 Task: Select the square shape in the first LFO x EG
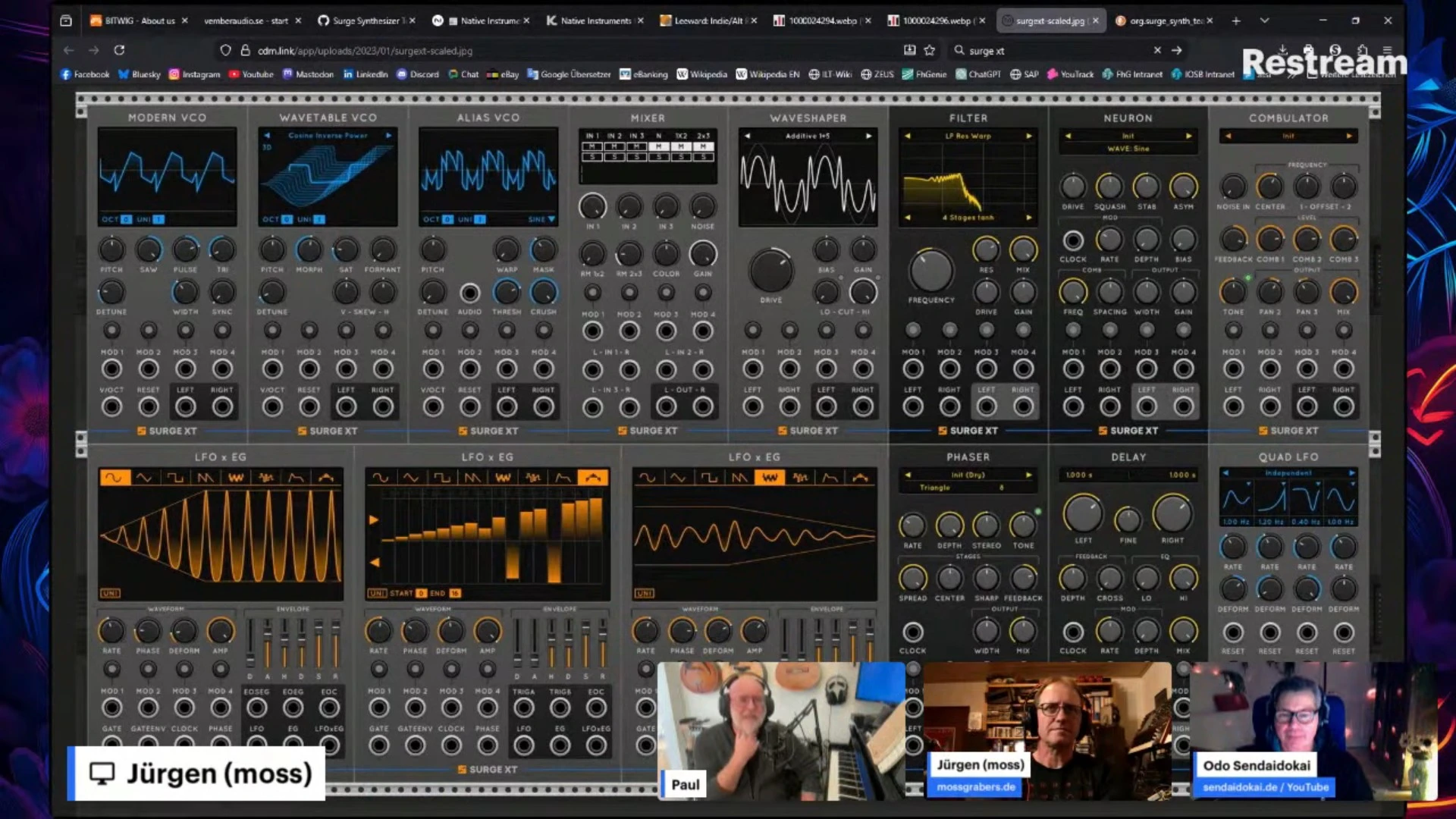pyautogui.click(x=175, y=478)
